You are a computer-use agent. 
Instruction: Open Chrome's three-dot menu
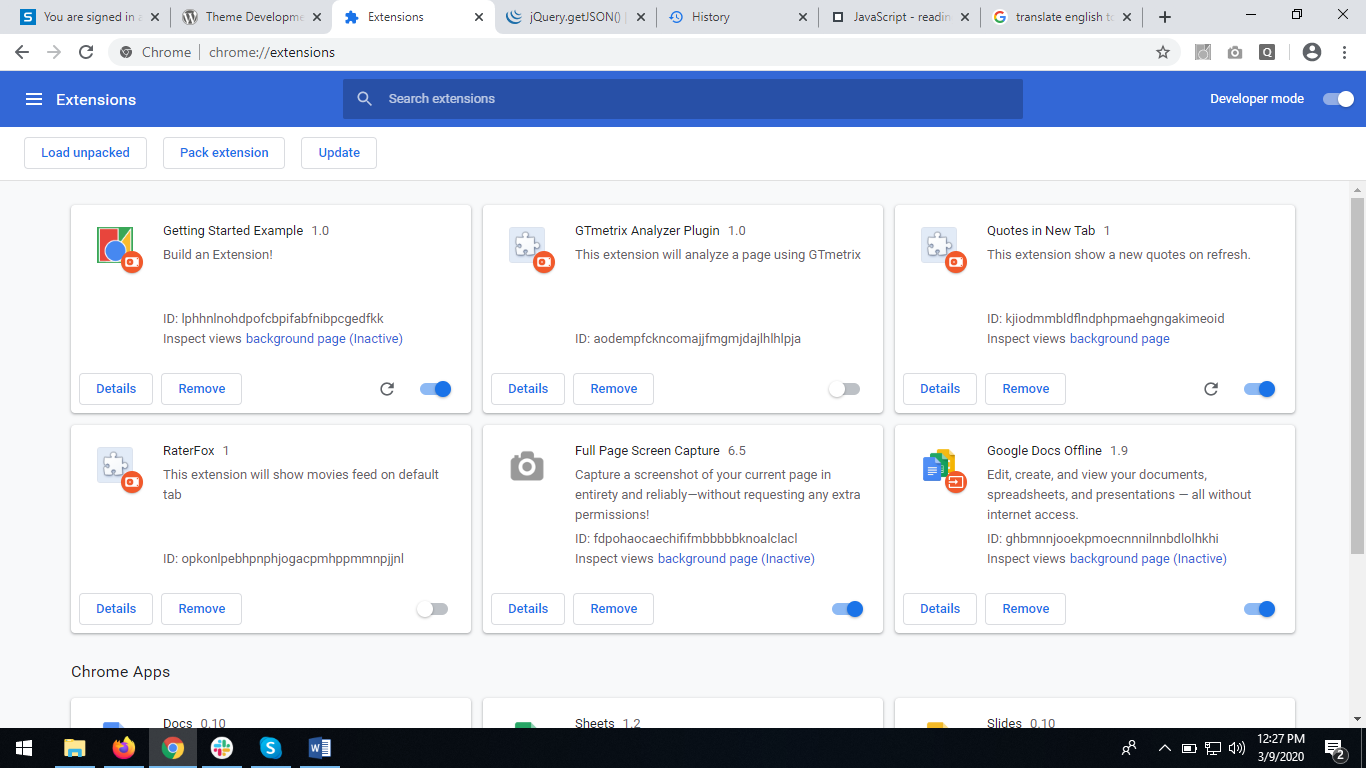[x=1343, y=52]
